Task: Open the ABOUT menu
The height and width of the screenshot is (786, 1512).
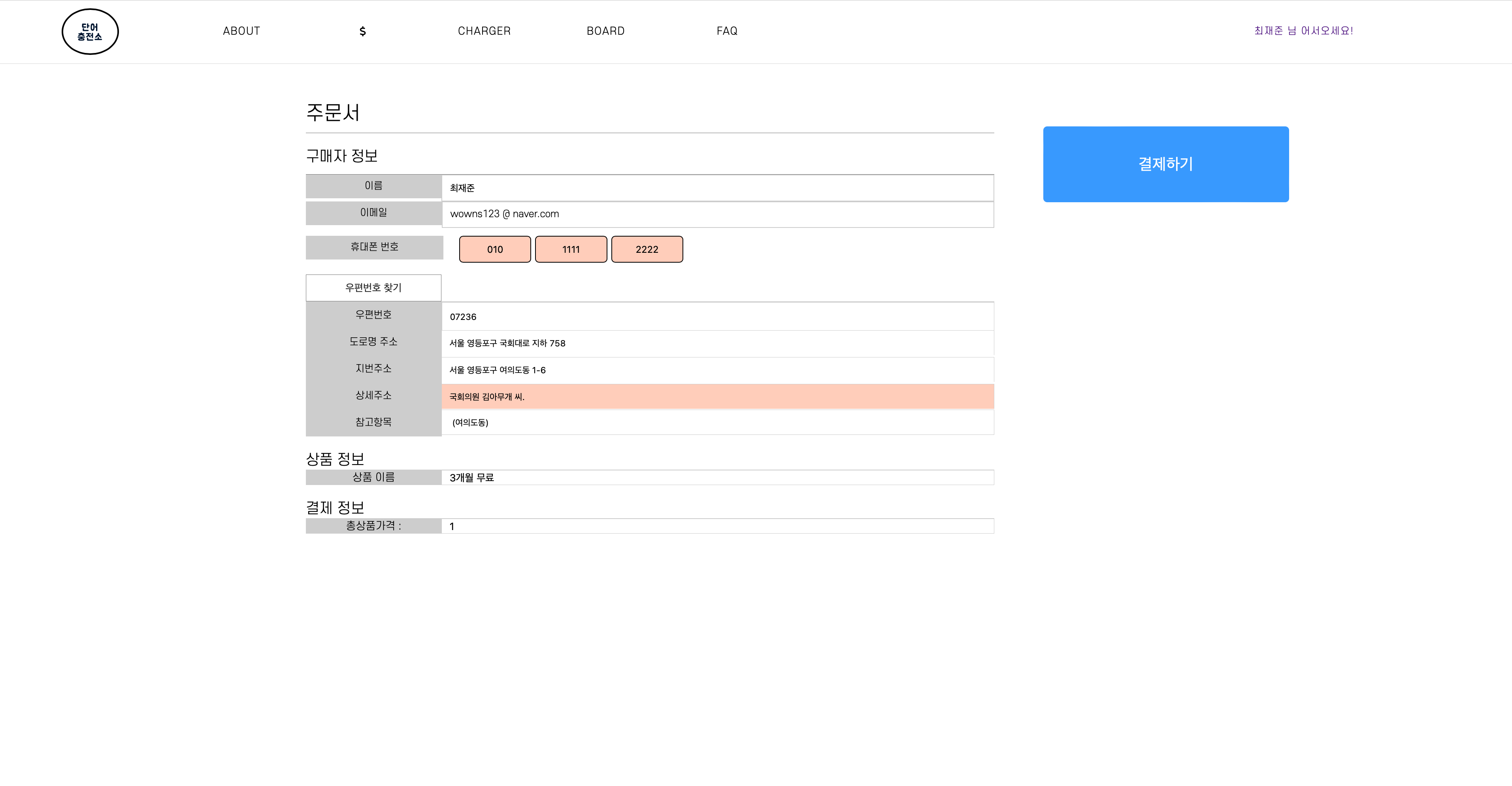Action: pos(241,31)
